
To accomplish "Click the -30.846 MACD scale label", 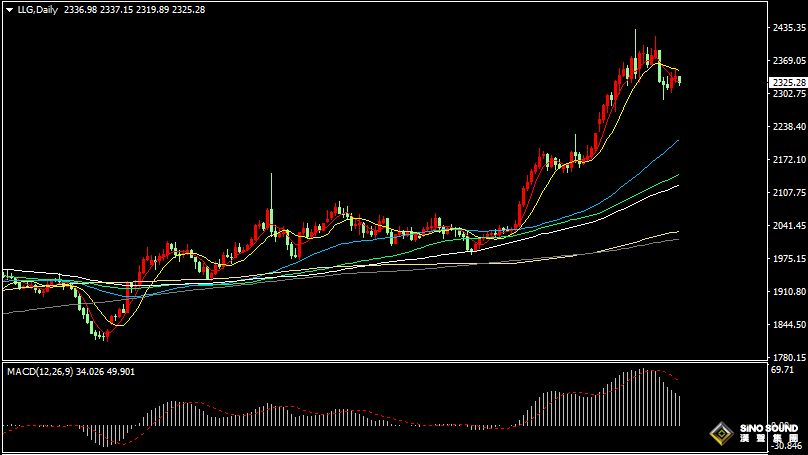I will pos(786,446).
